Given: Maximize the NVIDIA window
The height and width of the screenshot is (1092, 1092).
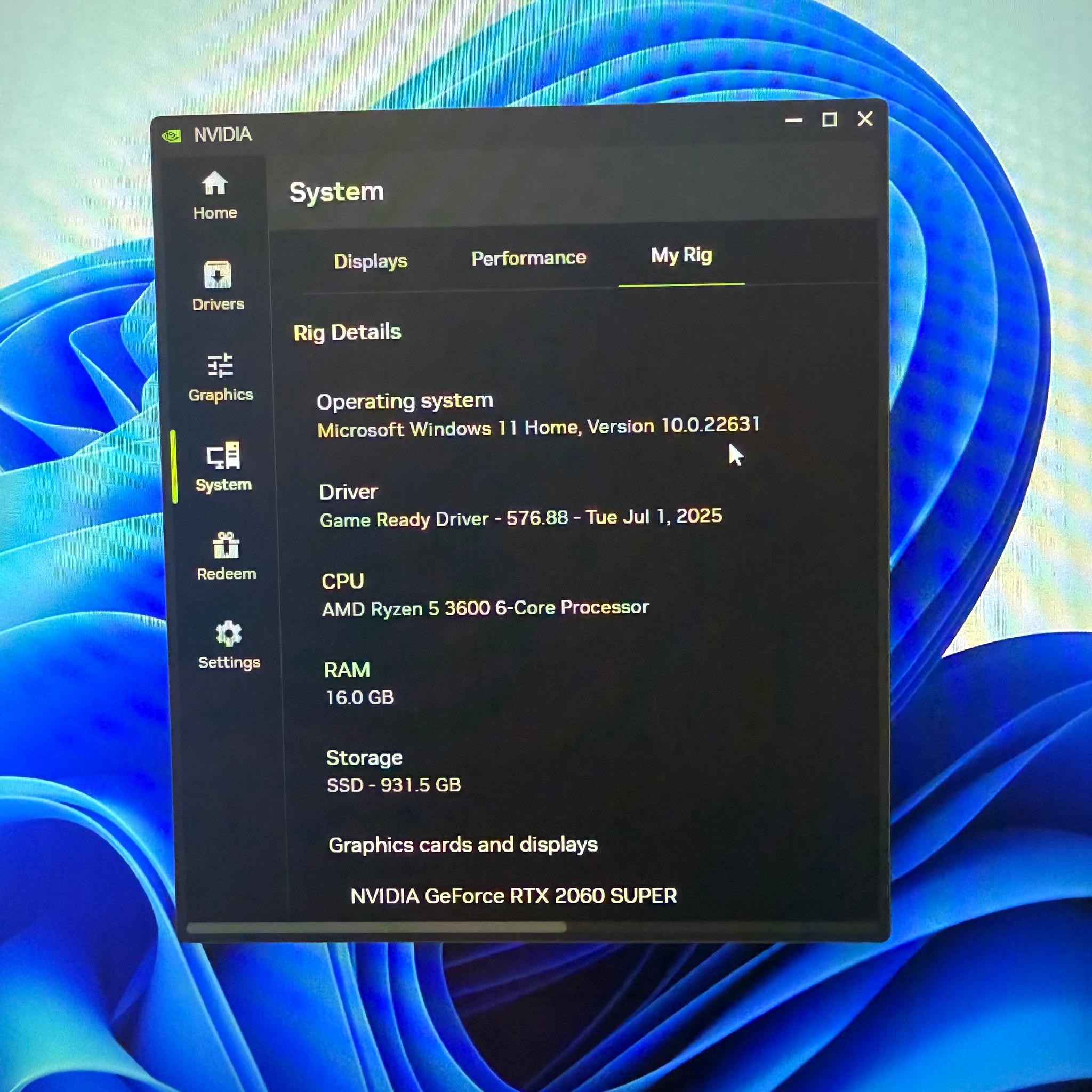Looking at the screenshot, I should click(829, 119).
